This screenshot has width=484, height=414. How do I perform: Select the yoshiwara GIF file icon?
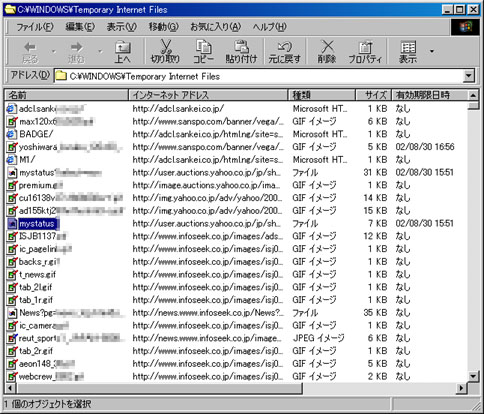coord(12,147)
